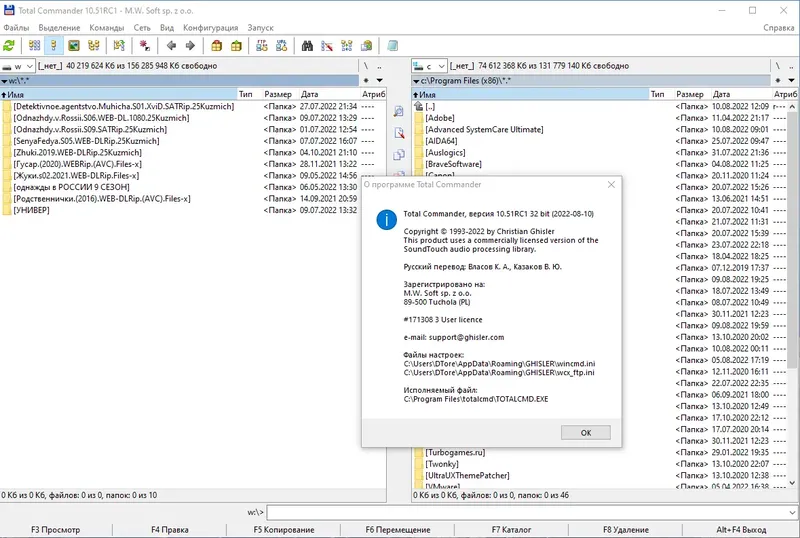Open the synchronize directories icon
The image size is (800, 538).
(x=346, y=45)
